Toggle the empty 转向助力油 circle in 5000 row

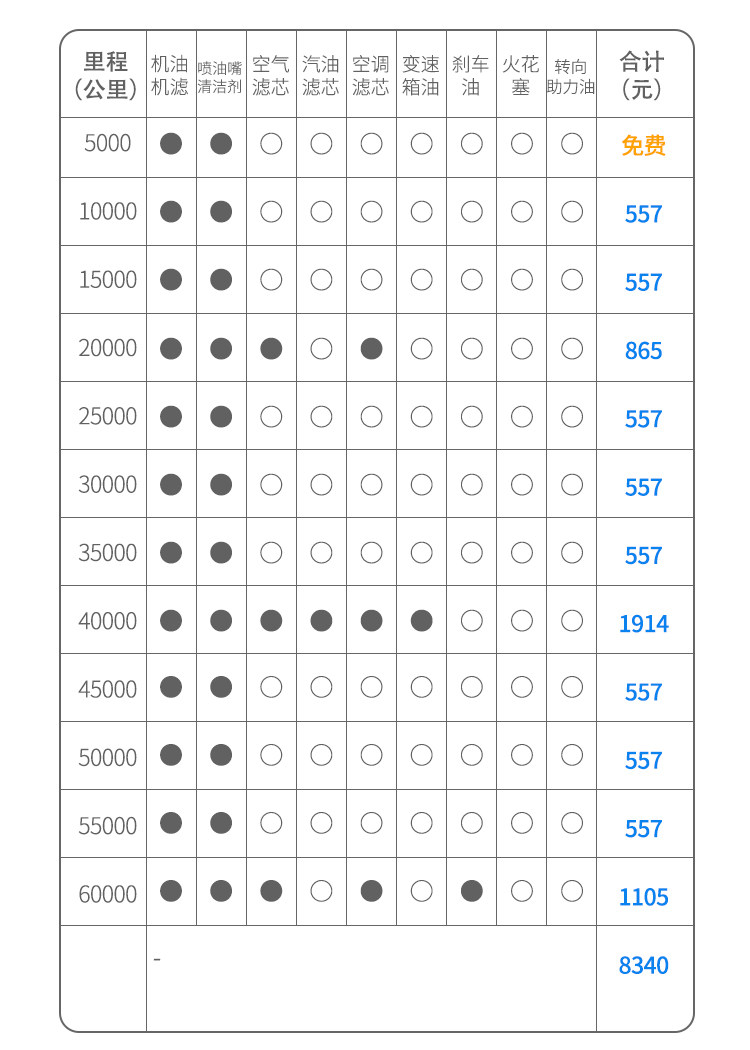[571, 143]
